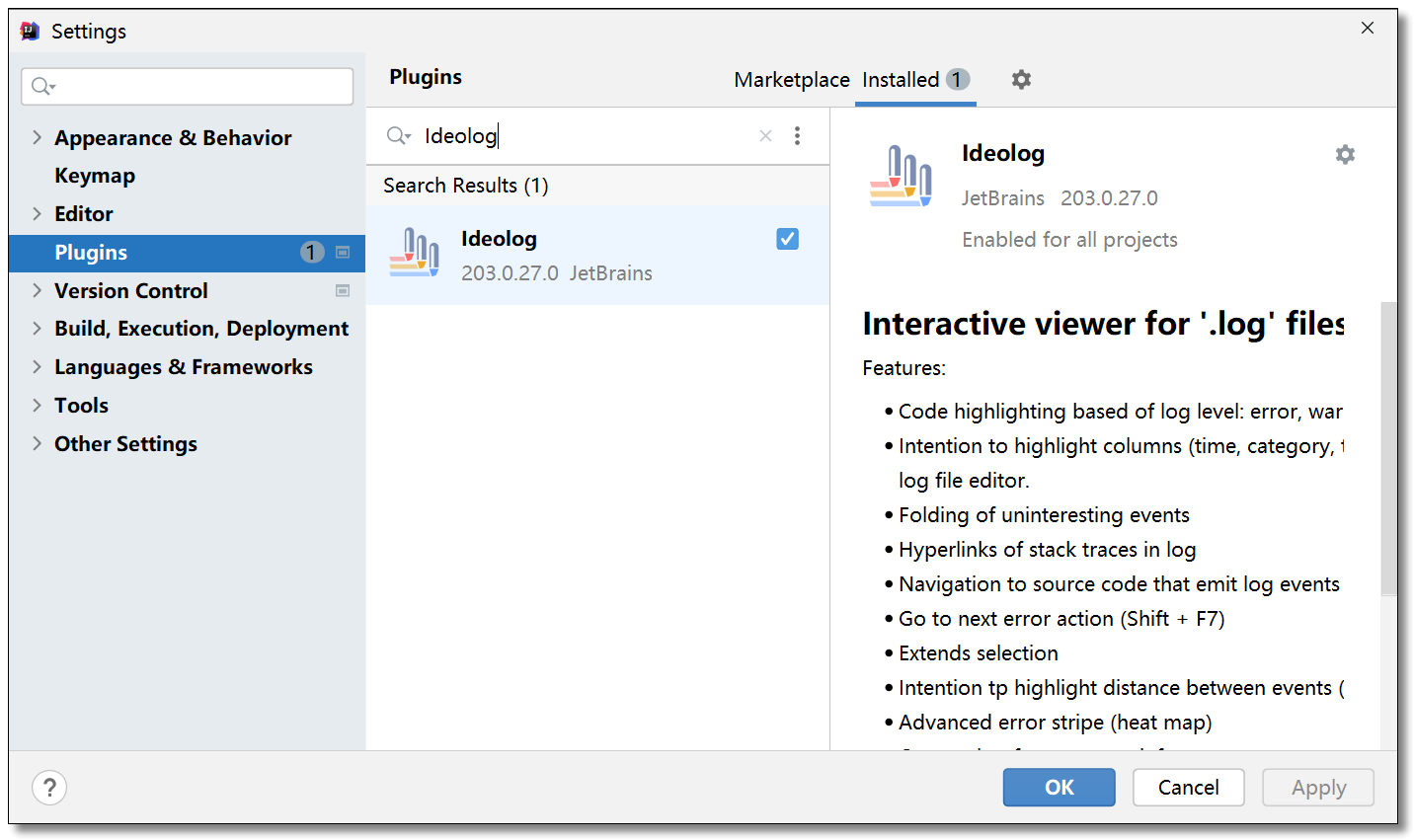This screenshot has height=840, width=1414.
Task: Confirm settings with OK button
Action: pos(1059,788)
